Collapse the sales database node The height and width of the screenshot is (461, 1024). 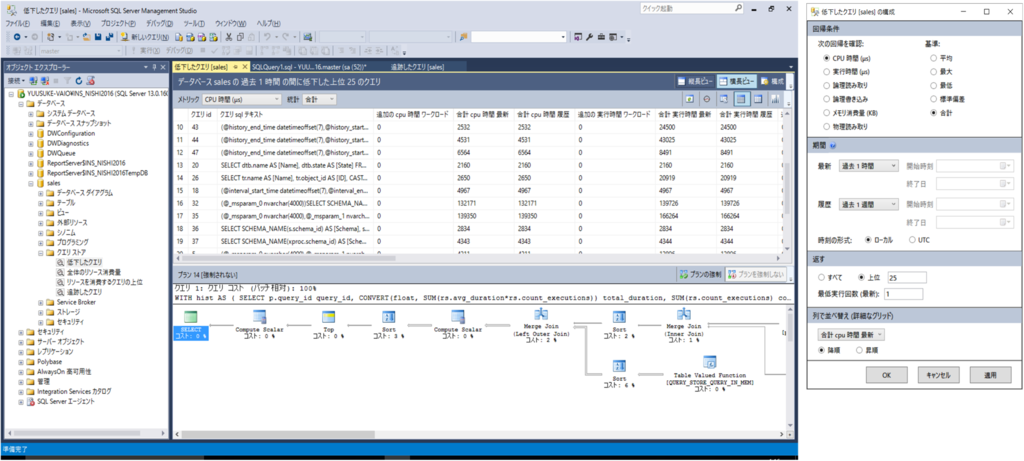click(x=31, y=183)
